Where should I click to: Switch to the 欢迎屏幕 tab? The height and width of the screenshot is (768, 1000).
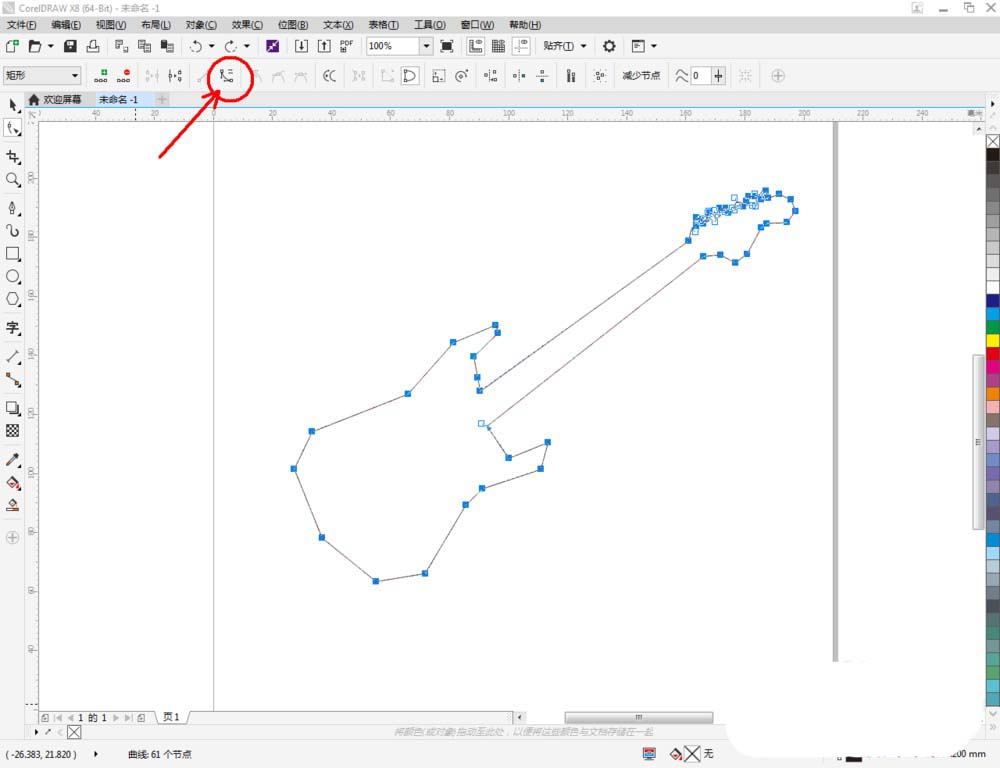(55, 100)
